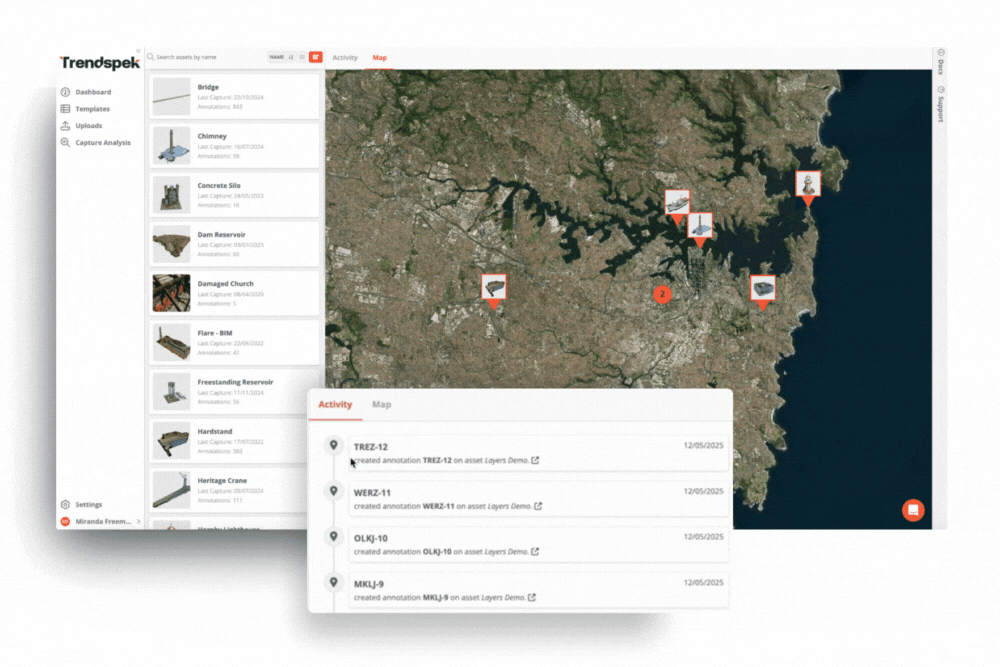Screen dimensions: 1000x667
Task: Click the Miranda Freem... user avatar
Action: pyautogui.click(x=65, y=522)
